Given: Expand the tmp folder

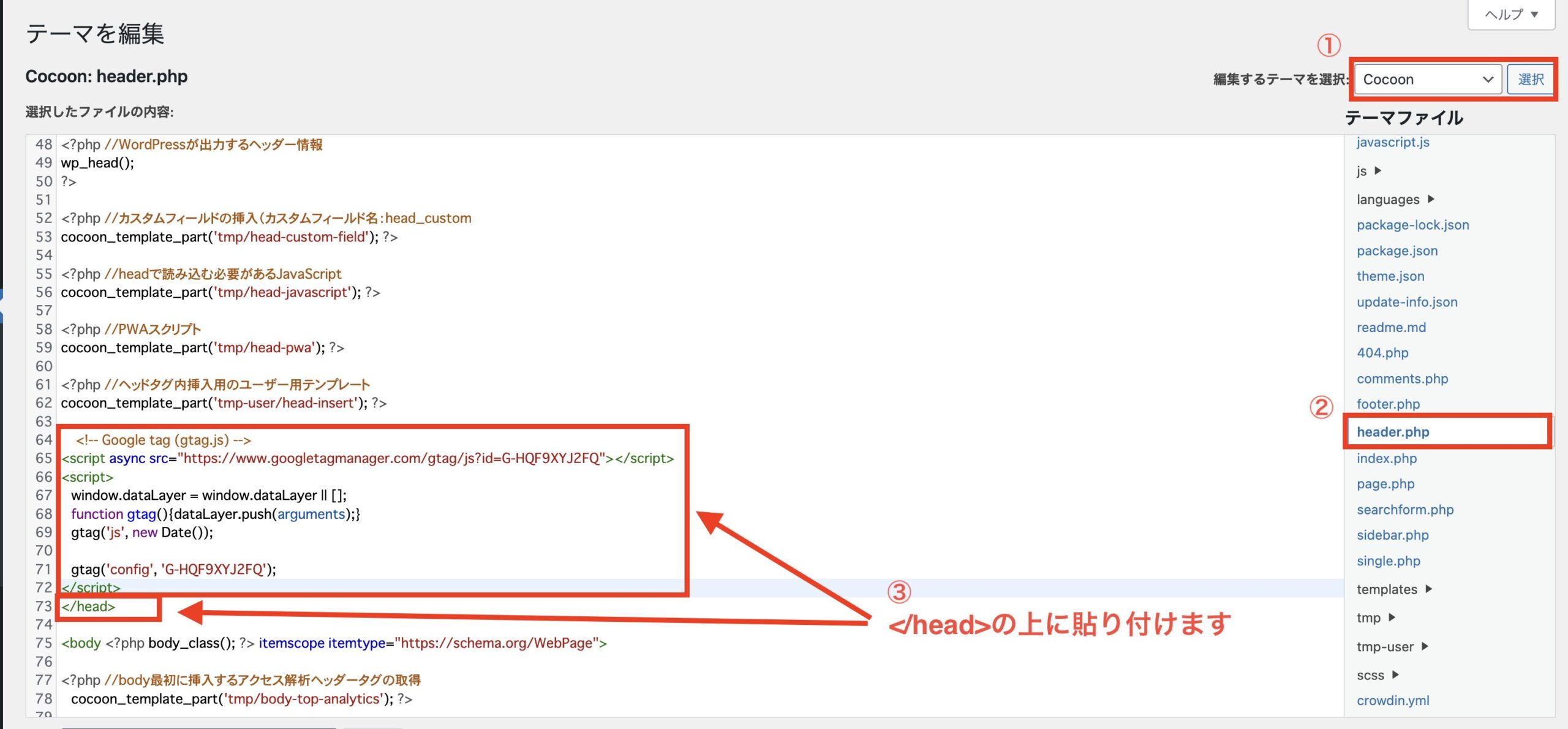Looking at the screenshot, I should pos(1376,618).
